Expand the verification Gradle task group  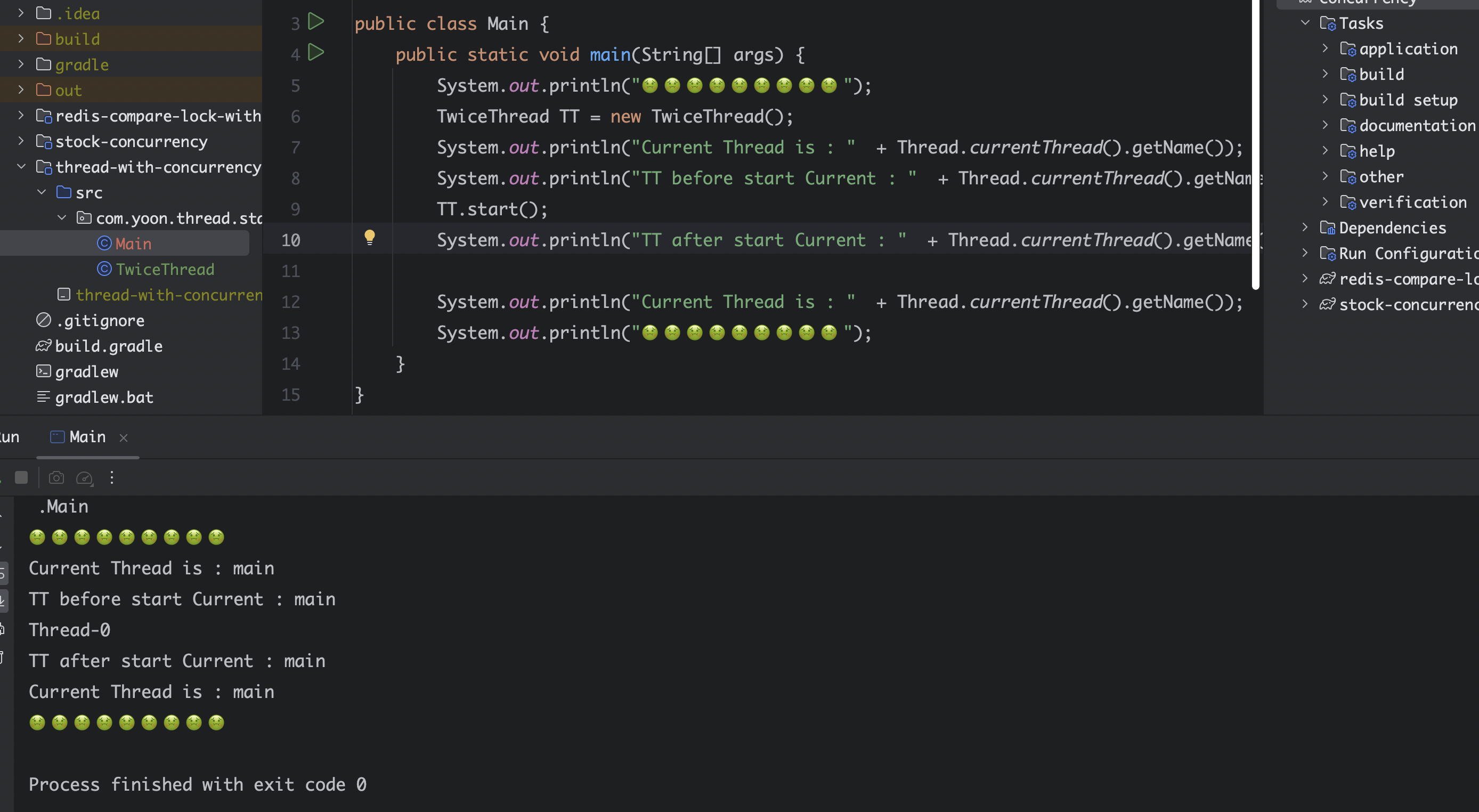(1325, 202)
